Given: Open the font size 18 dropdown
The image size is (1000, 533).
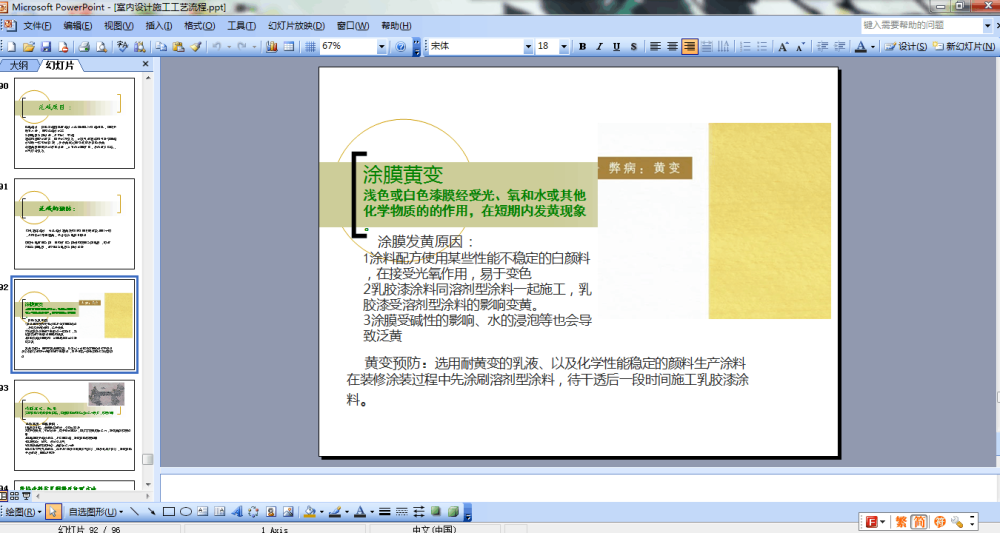Looking at the screenshot, I should (x=564, y=47).
